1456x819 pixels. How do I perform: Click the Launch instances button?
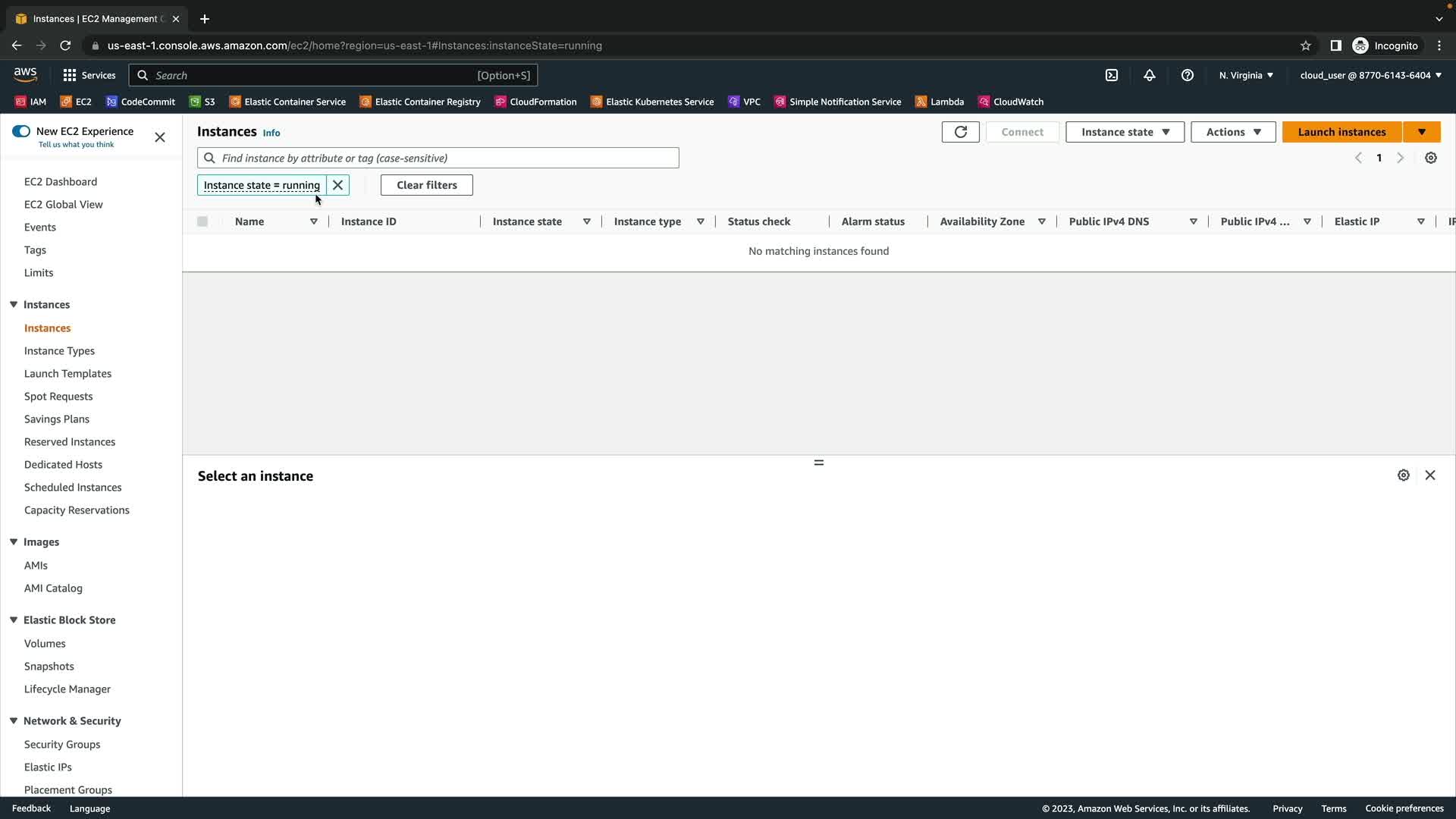tap(1341, 132)
